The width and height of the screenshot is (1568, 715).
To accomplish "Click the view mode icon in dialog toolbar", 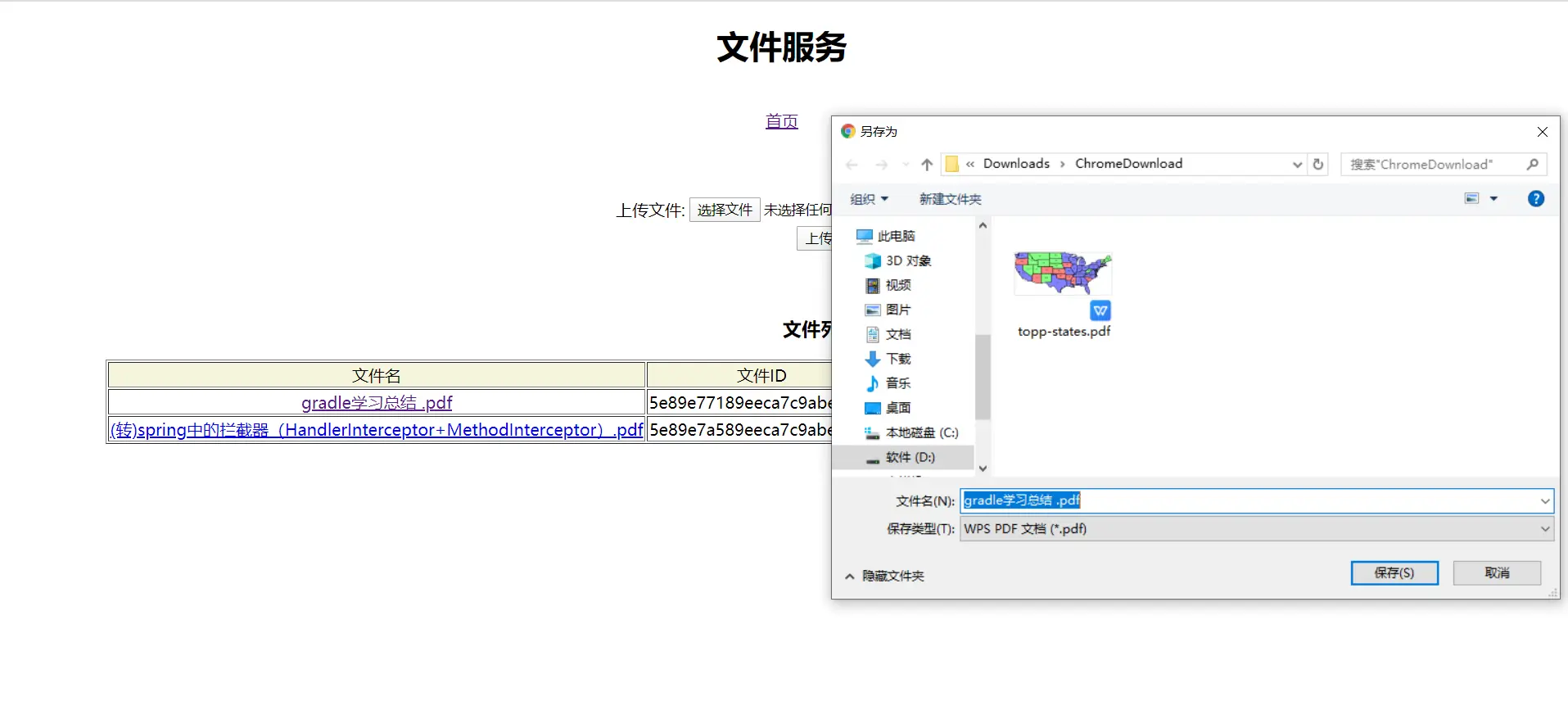I will (1471, 198).
